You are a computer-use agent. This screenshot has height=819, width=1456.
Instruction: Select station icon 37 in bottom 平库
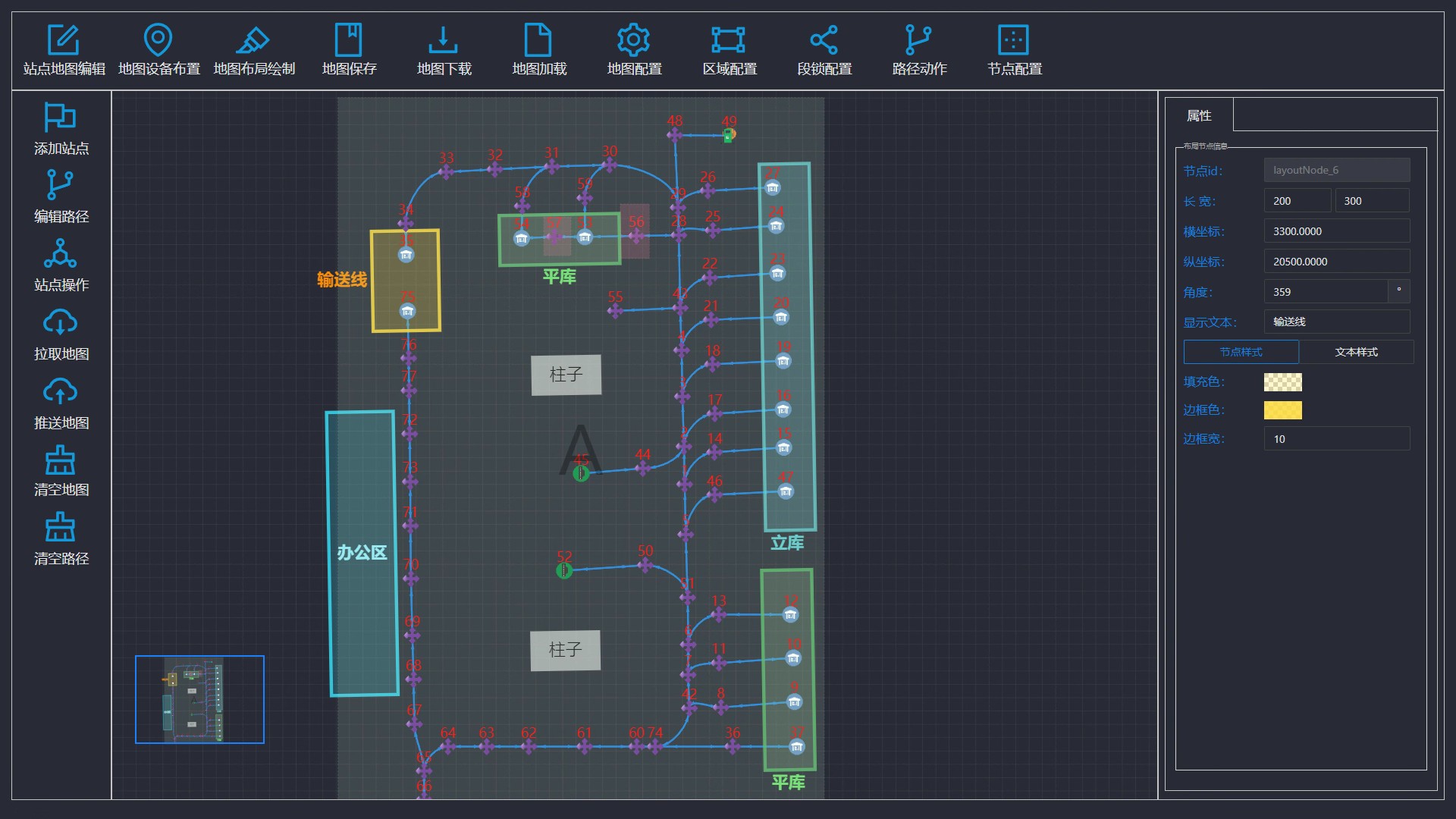pyautogui.click(x=796, y=747)
